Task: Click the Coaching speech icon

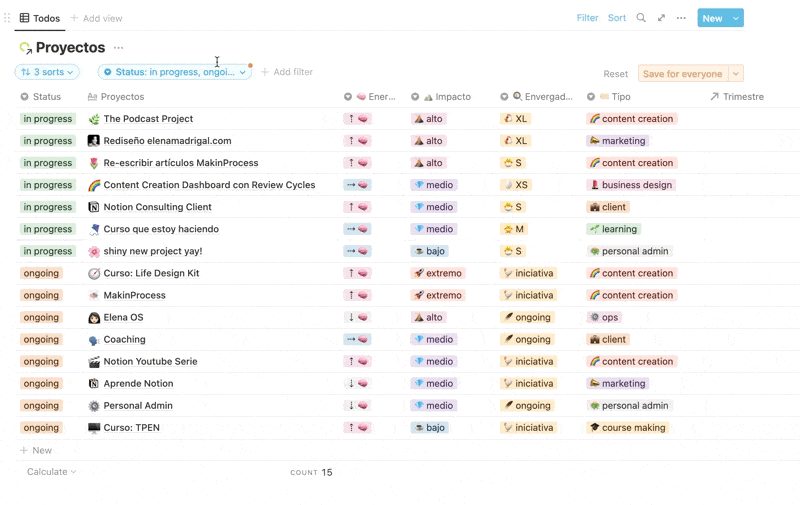Action: pos(94,340)
